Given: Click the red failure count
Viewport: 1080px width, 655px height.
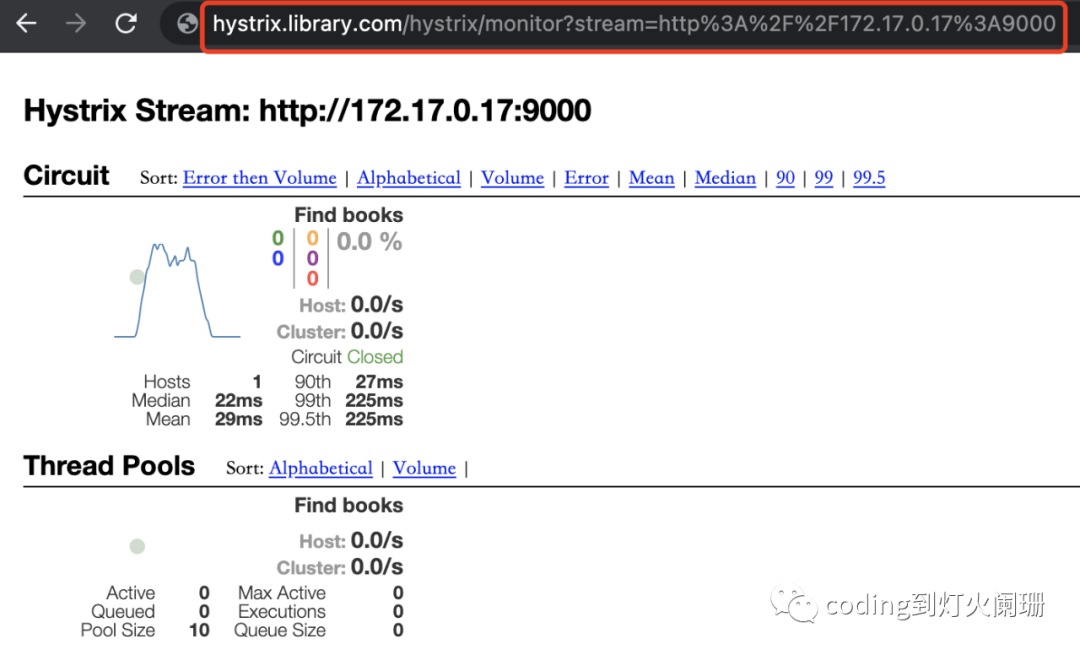Looking at the screenshot, I should 312,278.
